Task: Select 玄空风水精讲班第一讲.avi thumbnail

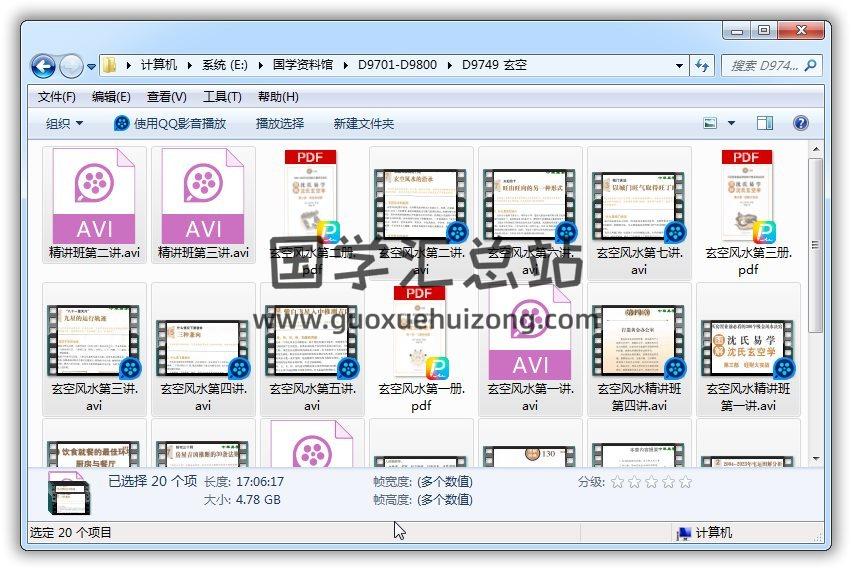Action: 748,349
